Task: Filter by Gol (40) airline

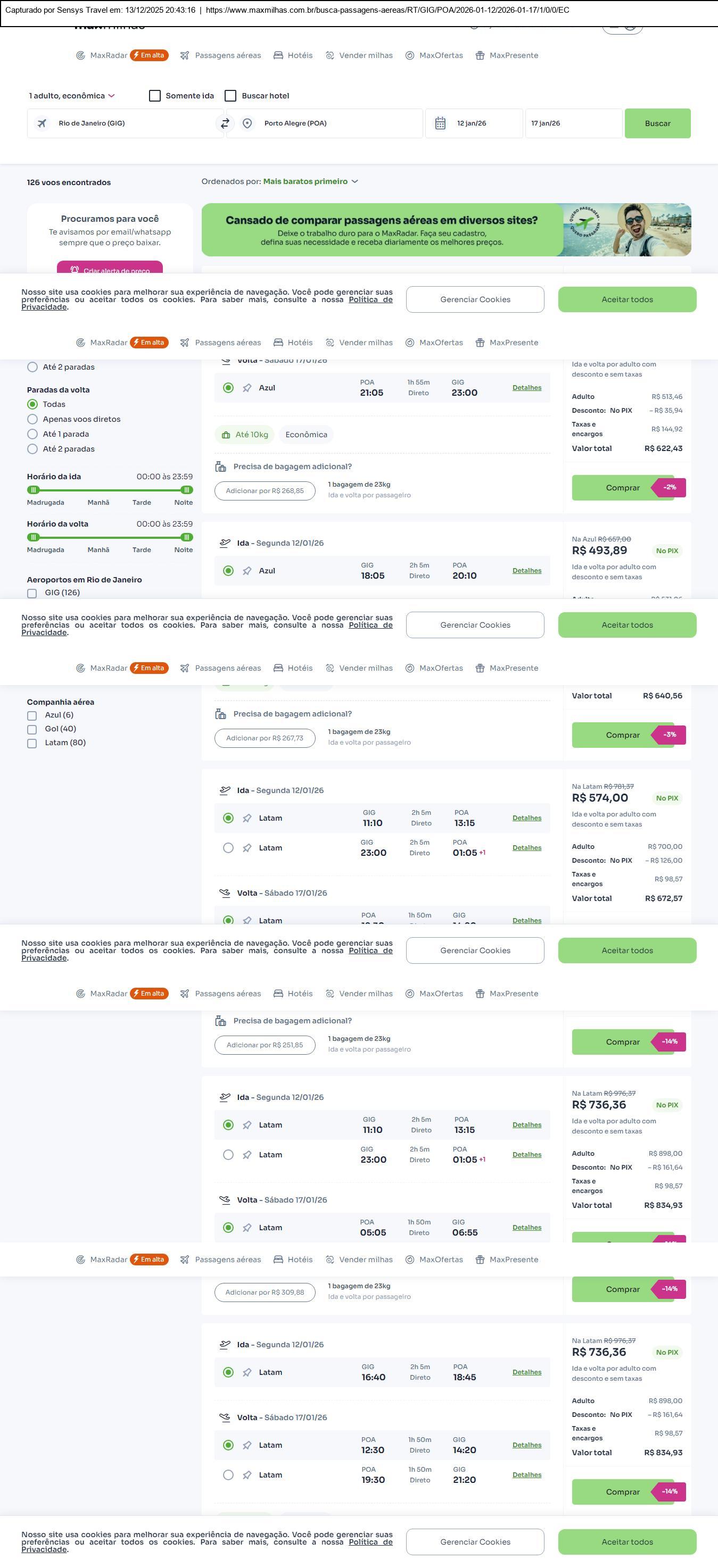Action: pos(32,729)
